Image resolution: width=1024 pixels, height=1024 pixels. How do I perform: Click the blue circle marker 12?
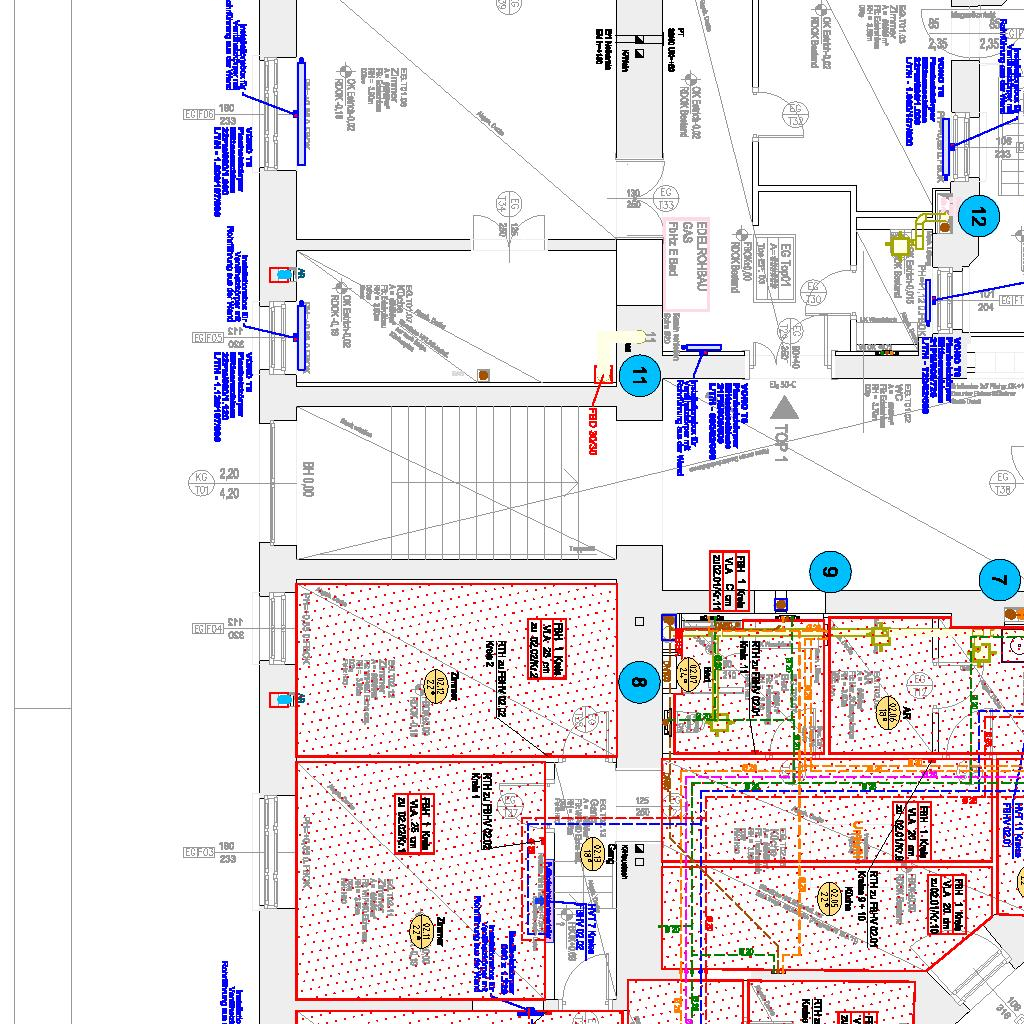point(977,217)
